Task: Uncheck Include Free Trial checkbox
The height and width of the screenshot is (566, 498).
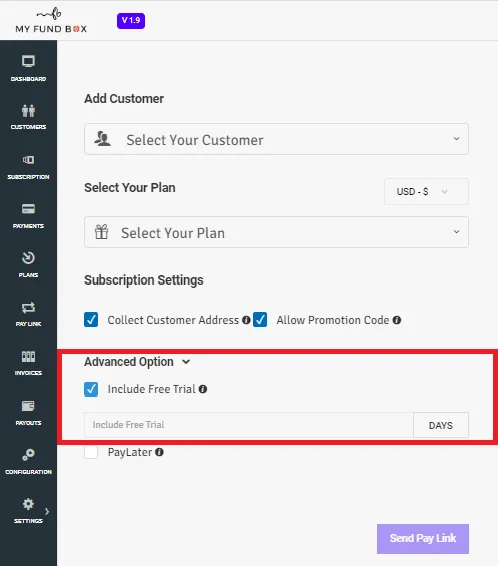Action: (91, 389)
